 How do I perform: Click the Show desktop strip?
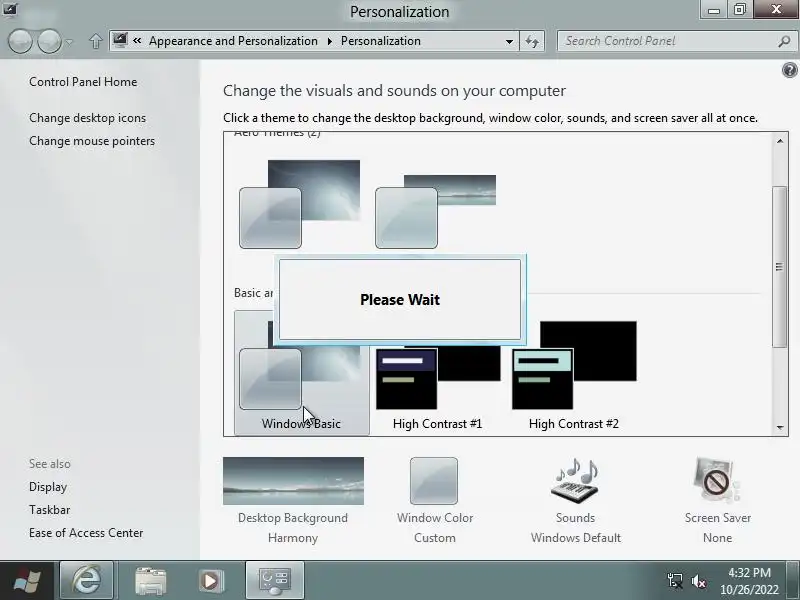pyautogui.click(x=793, y=580)
